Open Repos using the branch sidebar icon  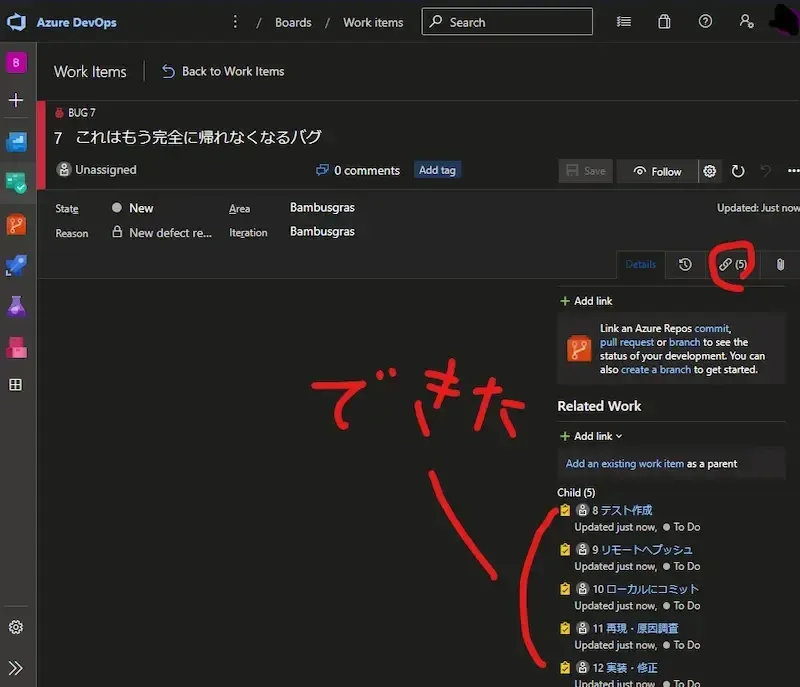15,224
